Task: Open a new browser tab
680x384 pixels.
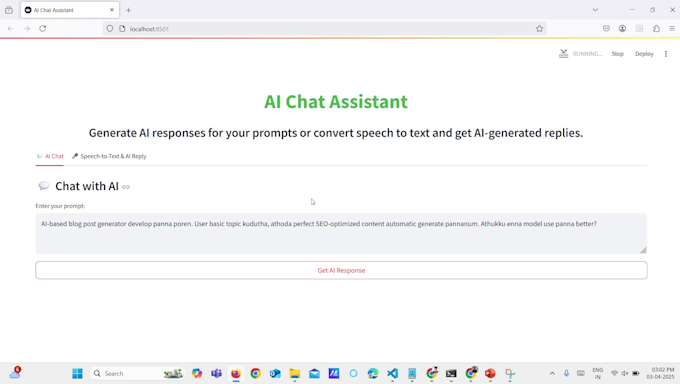Action: 128,10
